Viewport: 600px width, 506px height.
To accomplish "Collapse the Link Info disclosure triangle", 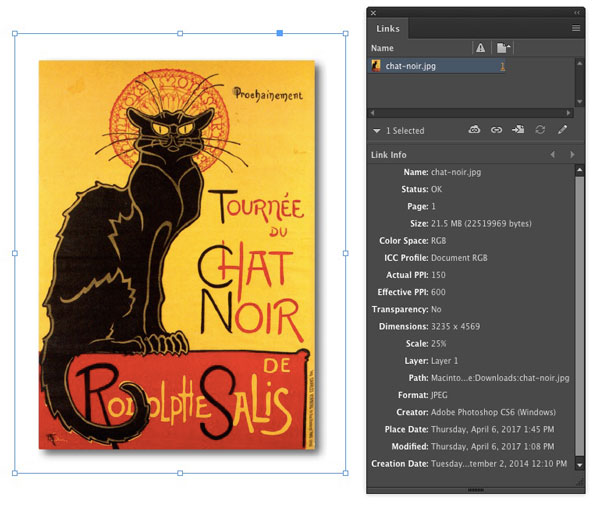I will pyautogui.click(x=376, y=131).
